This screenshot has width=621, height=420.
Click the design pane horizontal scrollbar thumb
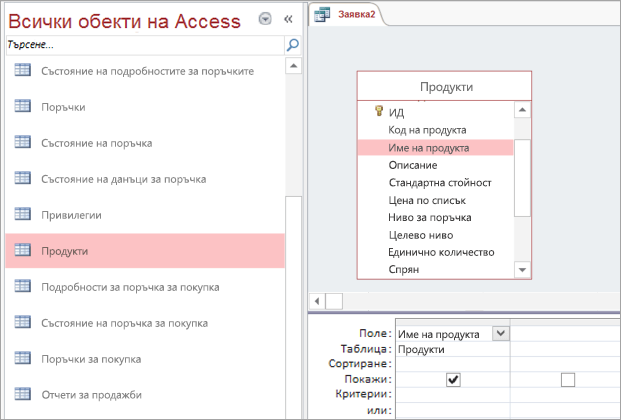tap(334, 302)
